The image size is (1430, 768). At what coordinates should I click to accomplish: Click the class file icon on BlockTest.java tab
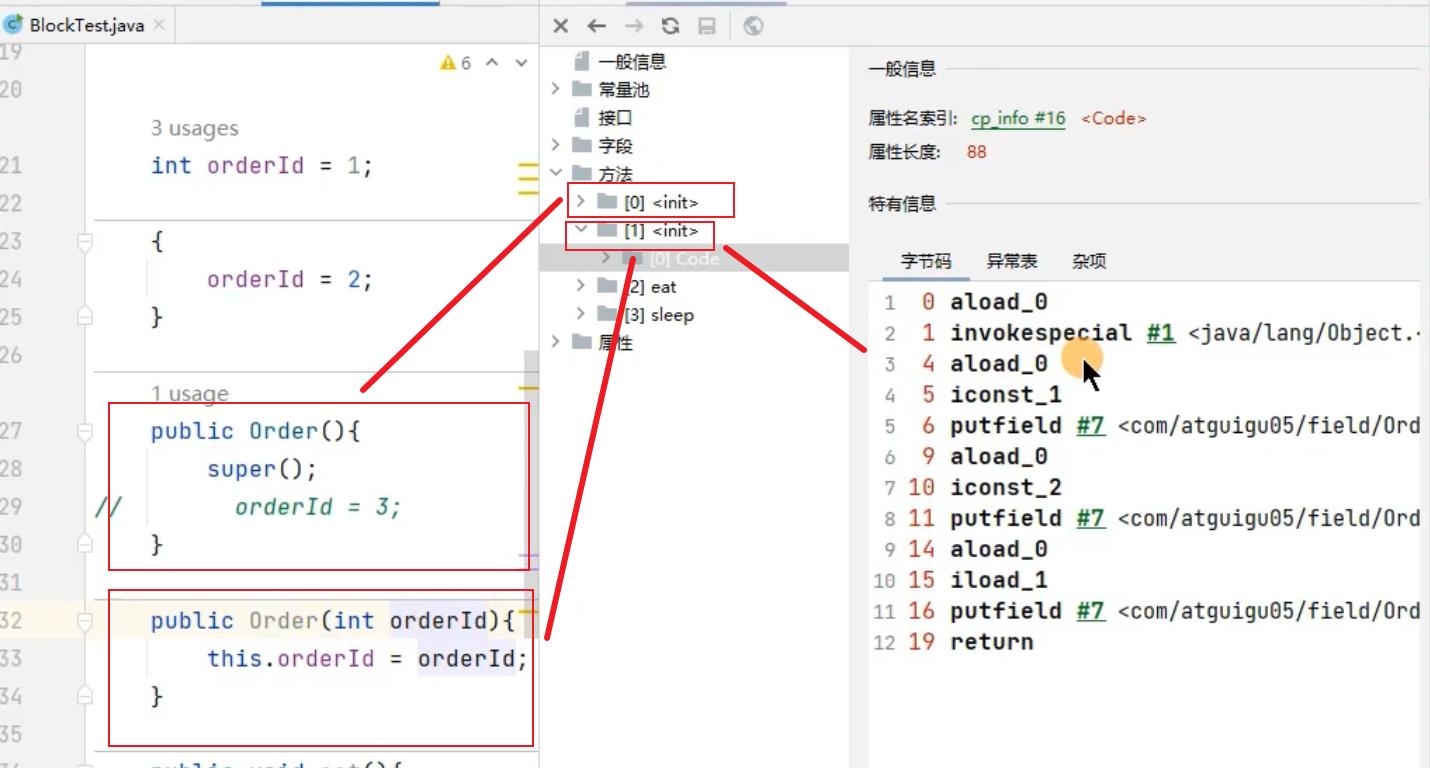coord(11,24)
